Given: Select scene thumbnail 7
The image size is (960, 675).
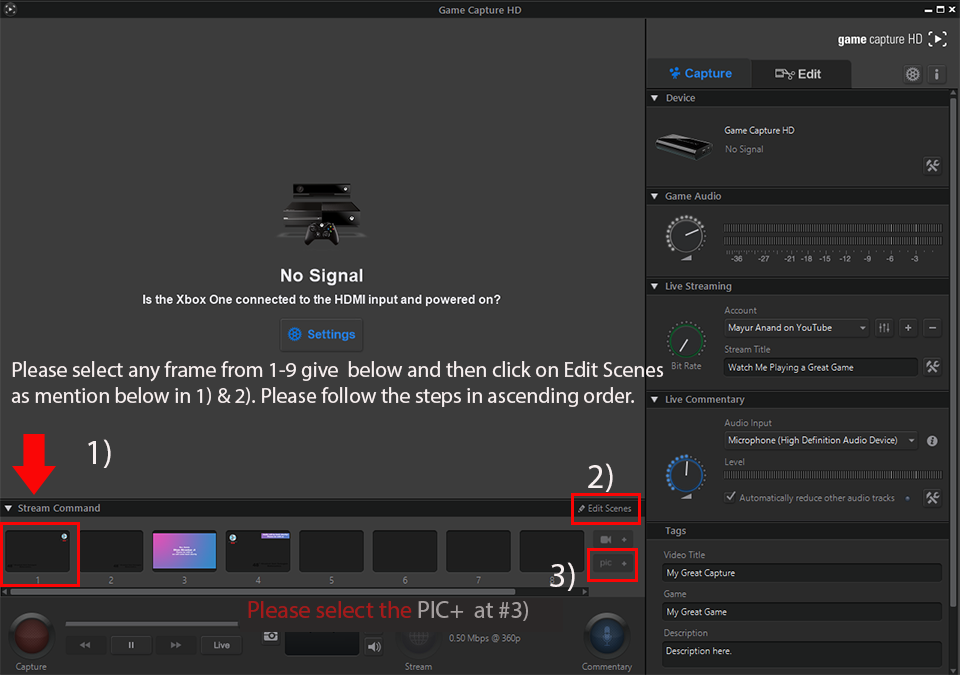Looking at the screenshot, I should tap(478, 551).
